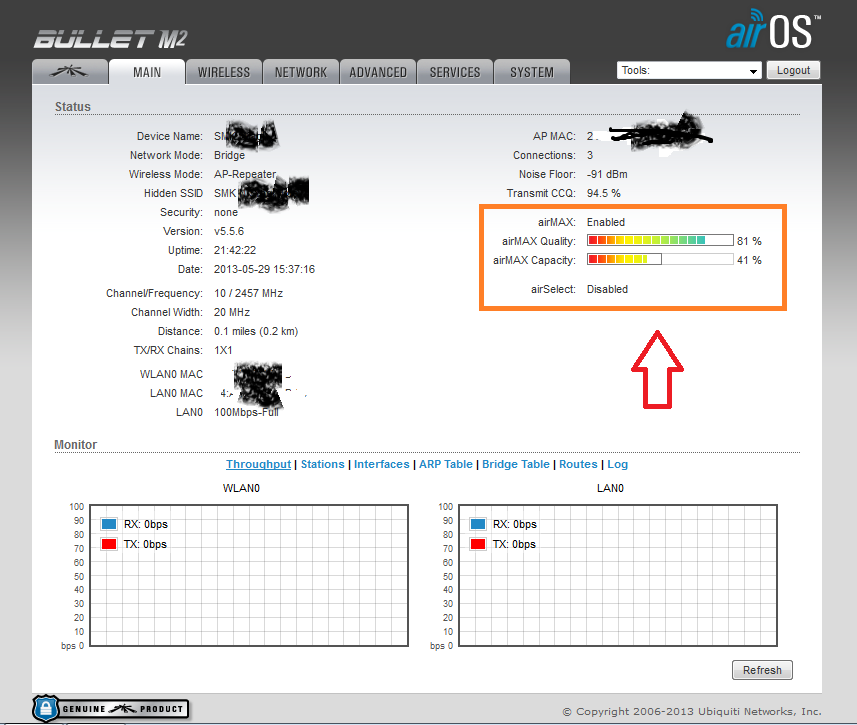Open the WIRELESS tab
Image resolution: width=857 pixels, height=725 pixels.
coord(224,72)
